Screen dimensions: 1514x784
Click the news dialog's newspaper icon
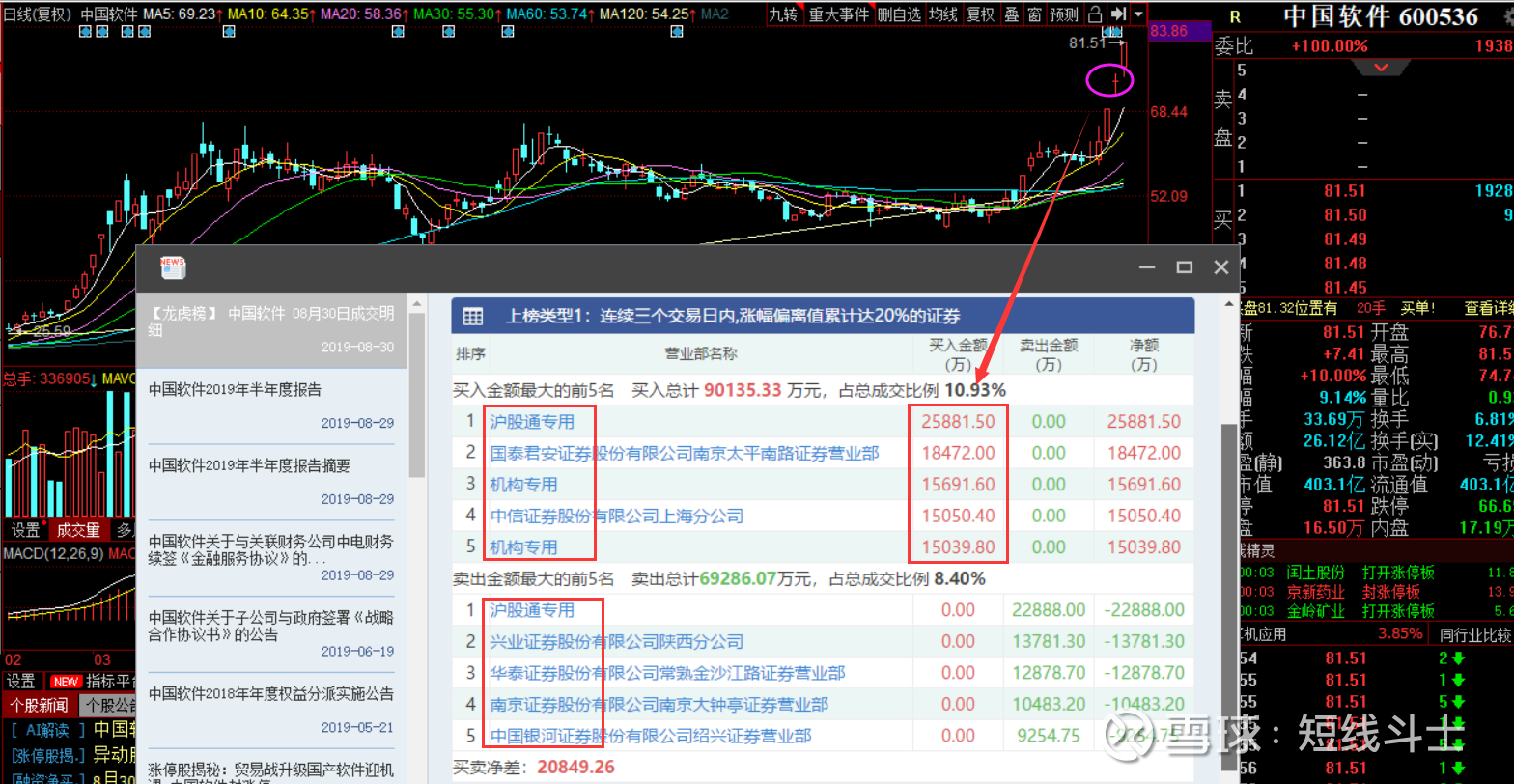pos(172,267)
